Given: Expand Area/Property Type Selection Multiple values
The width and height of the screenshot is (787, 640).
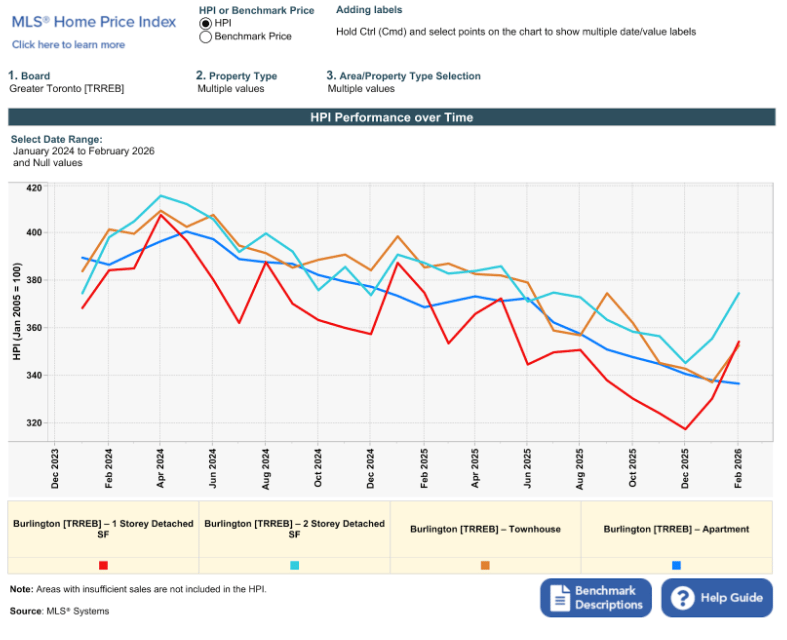Looking at the screenshot, I should tap(361, 89).
